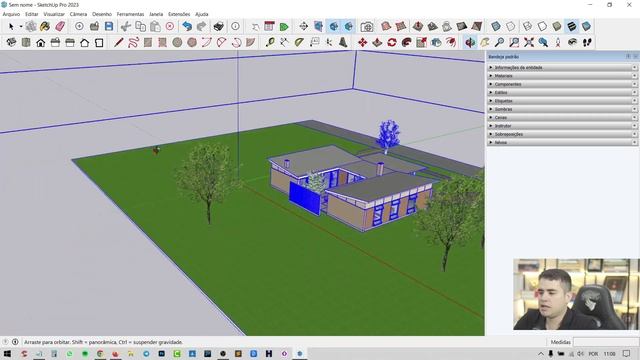Undo the last action with blue arrow
The height and width of the screenshot is (360, 640).
tap(187, 27)
